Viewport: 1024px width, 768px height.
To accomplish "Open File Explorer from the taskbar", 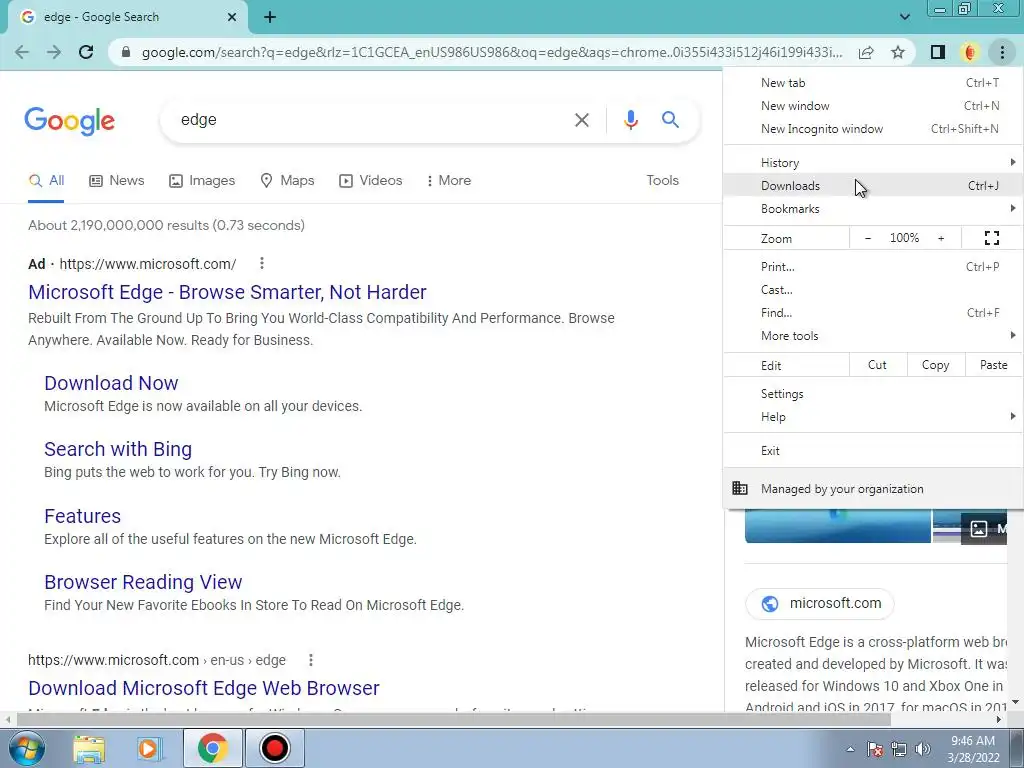I will coord(89,748).
